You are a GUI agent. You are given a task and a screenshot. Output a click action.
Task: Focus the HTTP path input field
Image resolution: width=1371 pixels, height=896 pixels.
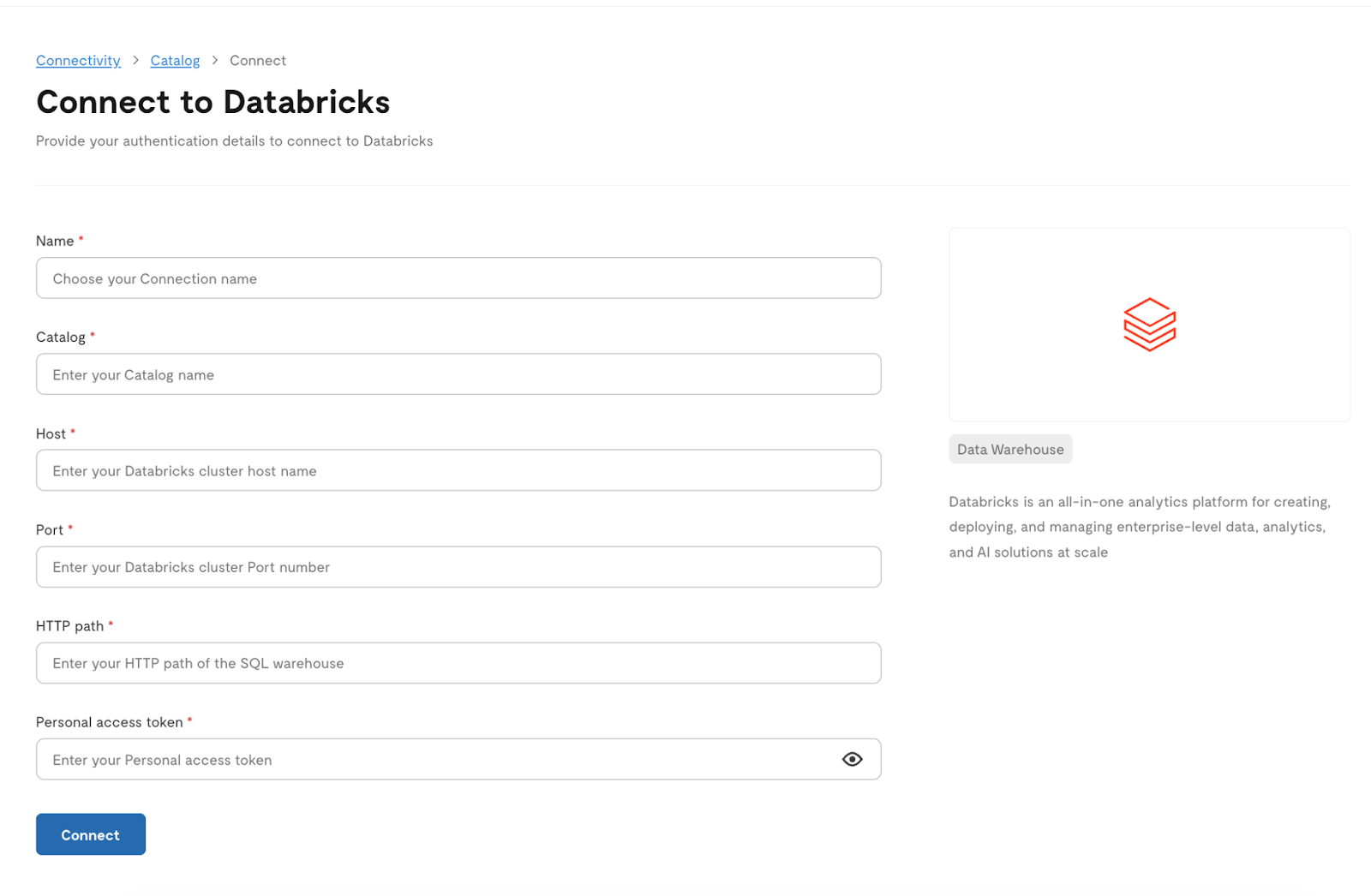458,663
